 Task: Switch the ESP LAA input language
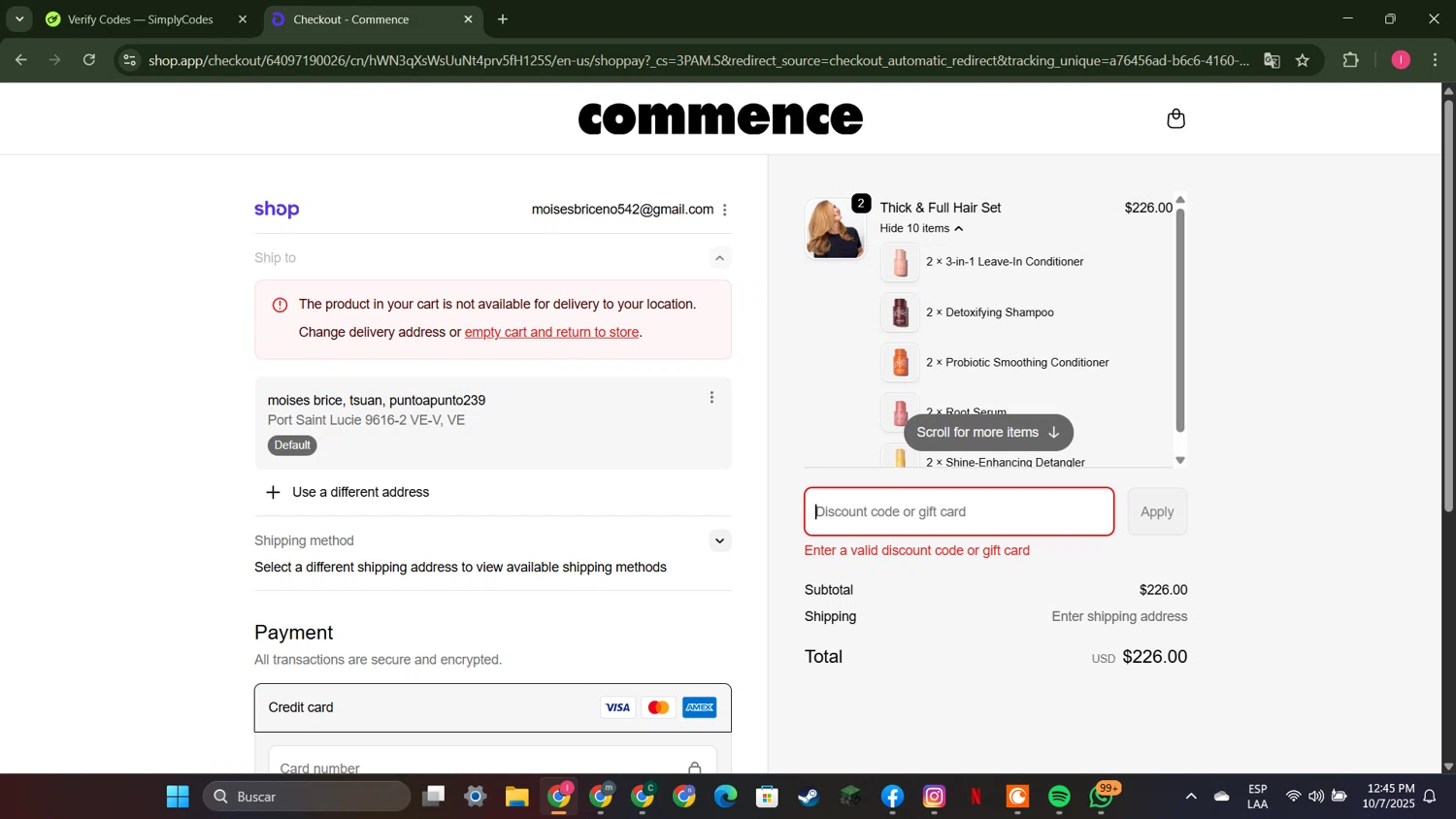(1257, 797)
